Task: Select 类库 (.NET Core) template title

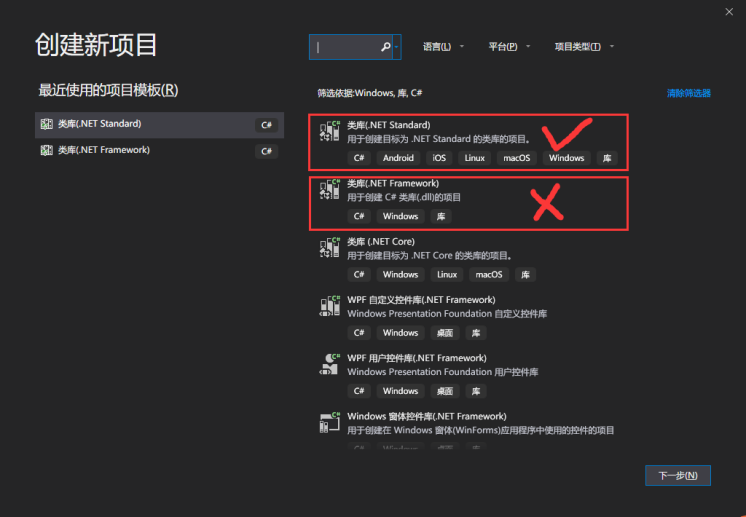Action: tap(381, 242)
